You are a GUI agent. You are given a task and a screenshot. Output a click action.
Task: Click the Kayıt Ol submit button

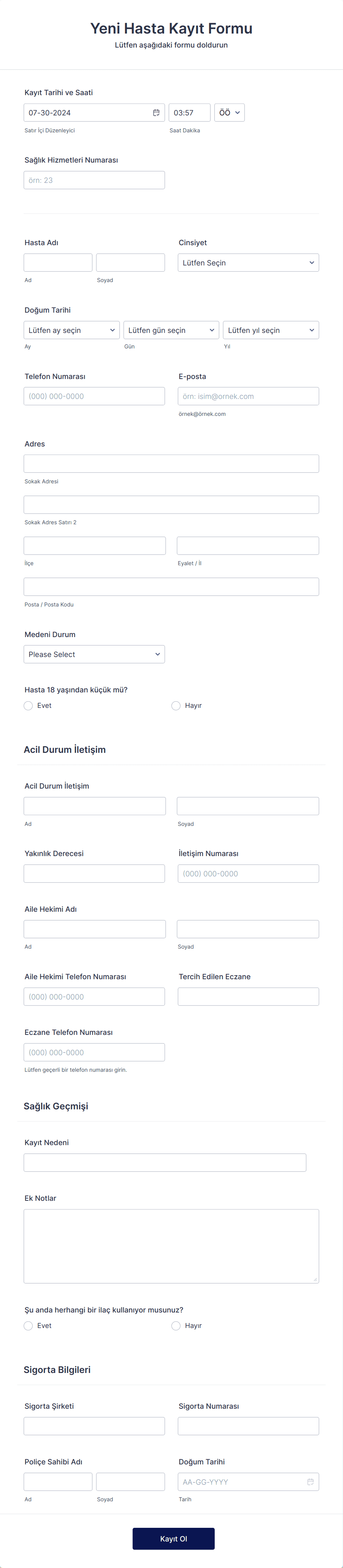tap(174, 1539)
